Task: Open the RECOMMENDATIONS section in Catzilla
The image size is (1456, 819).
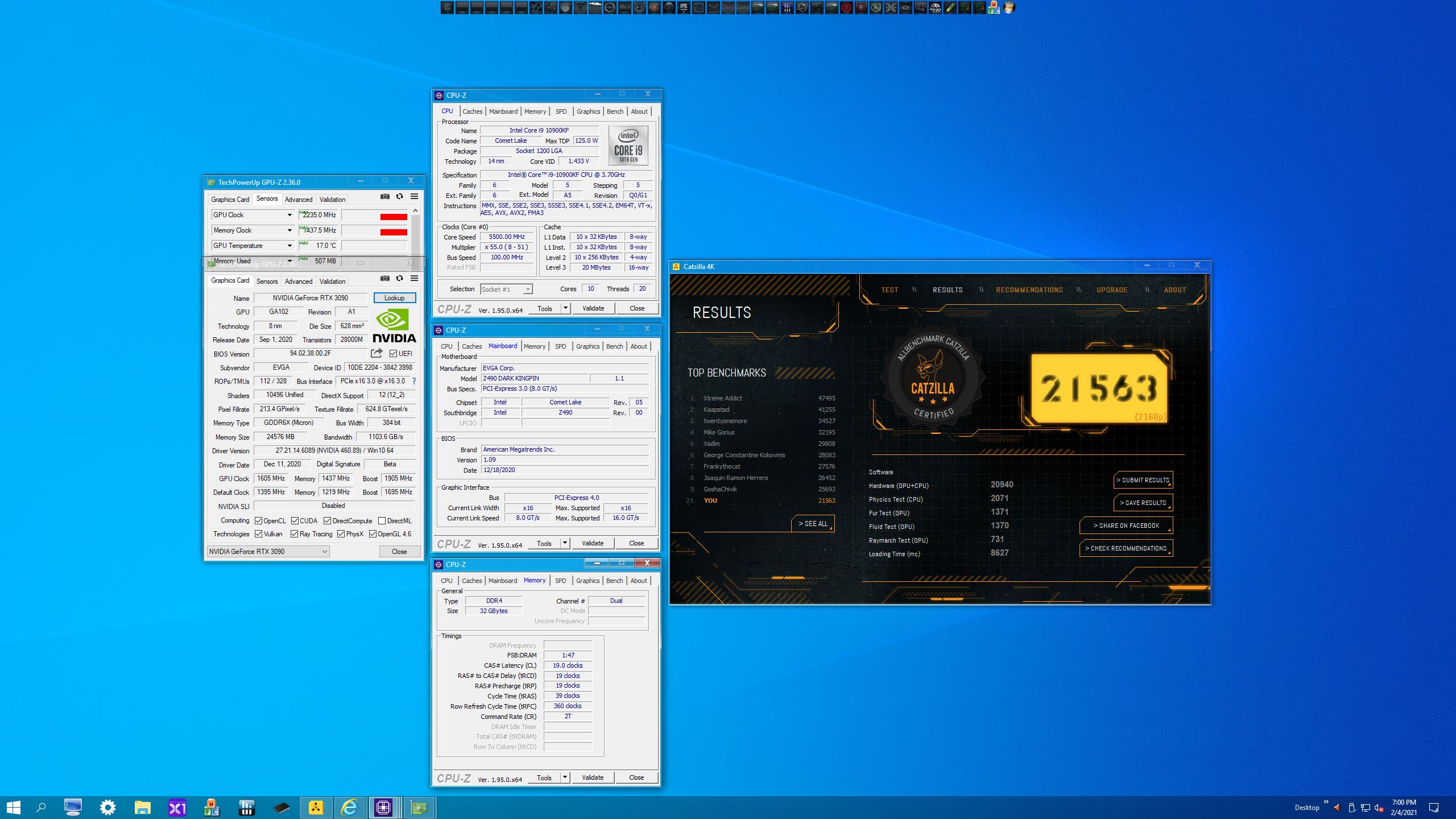Action: point(1029,290)
